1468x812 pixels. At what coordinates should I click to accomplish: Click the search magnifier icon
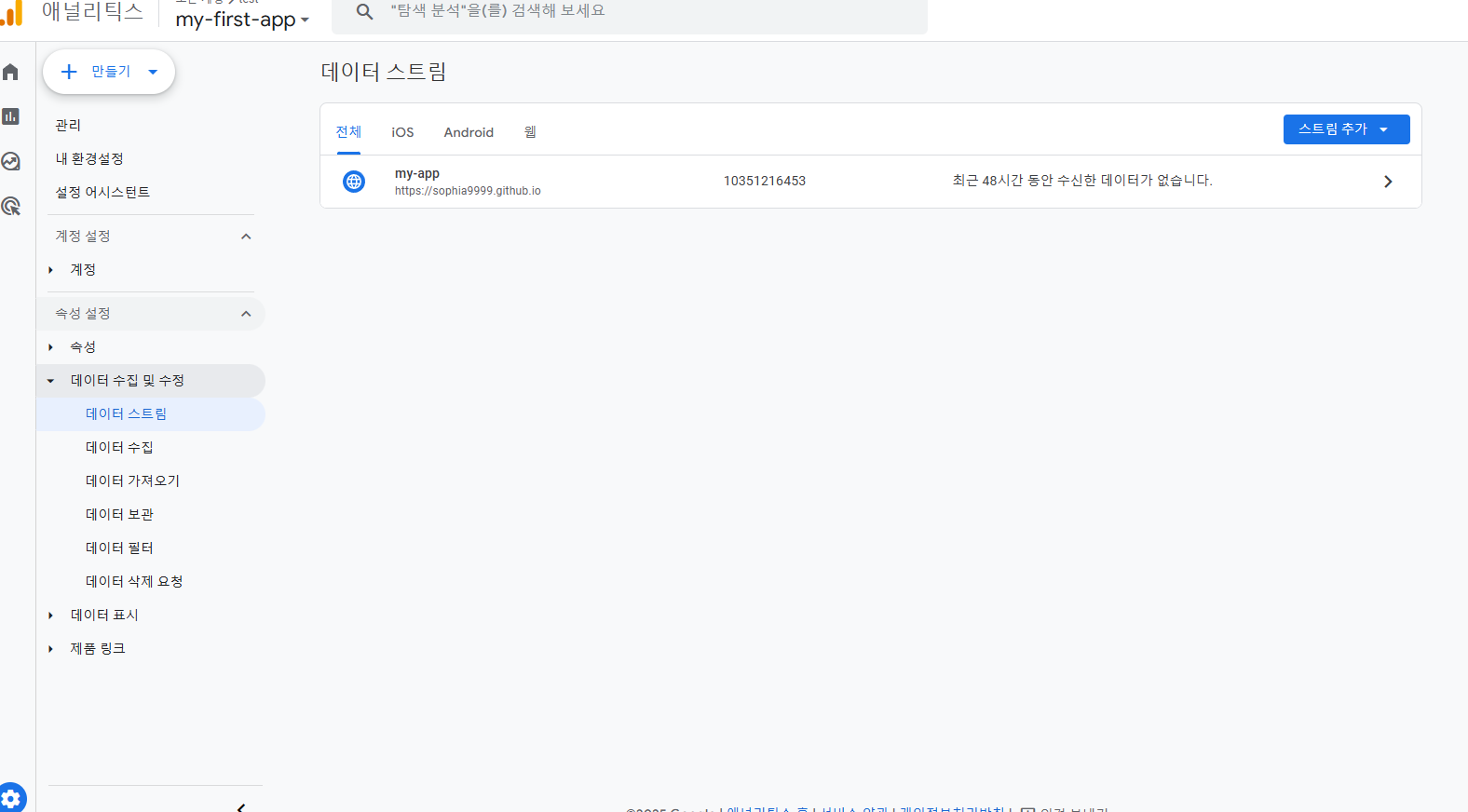364,12
